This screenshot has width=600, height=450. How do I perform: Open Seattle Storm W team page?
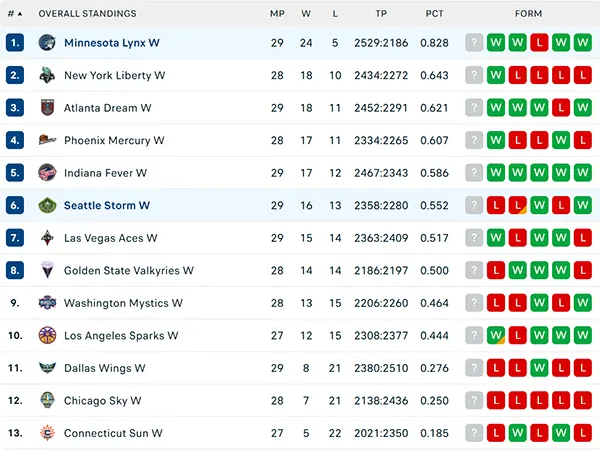coord(107,205)
